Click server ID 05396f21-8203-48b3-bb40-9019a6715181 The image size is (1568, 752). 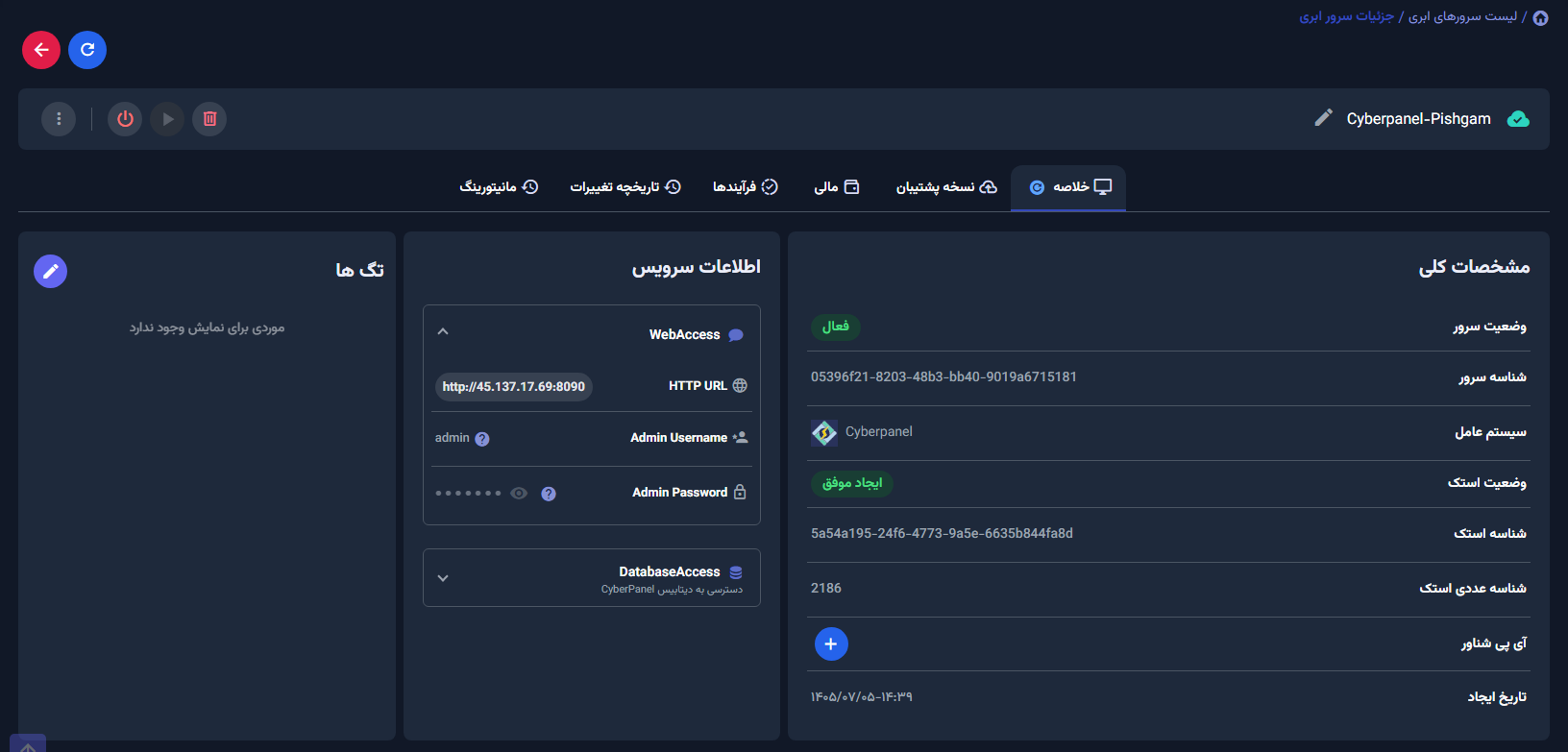point(943,377)
